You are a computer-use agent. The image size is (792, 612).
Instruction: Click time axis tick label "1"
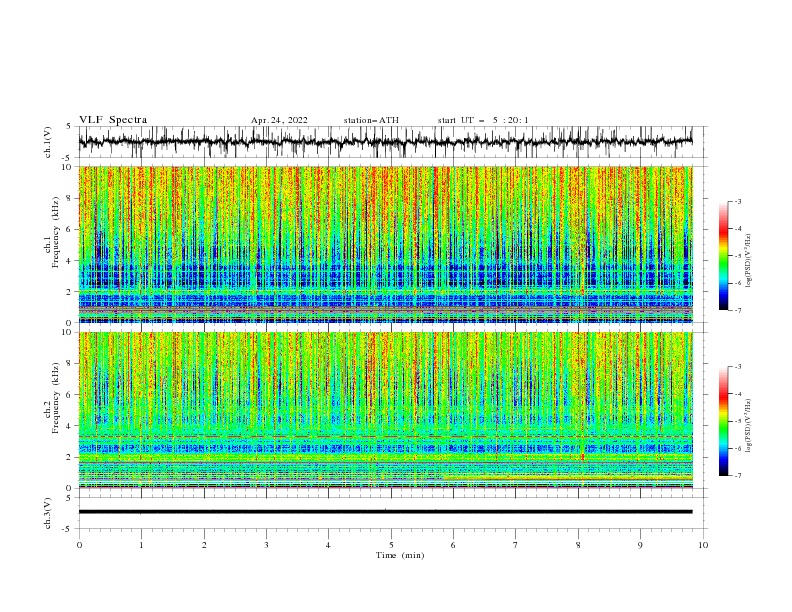pyautogui.click(x=141, y=545)
